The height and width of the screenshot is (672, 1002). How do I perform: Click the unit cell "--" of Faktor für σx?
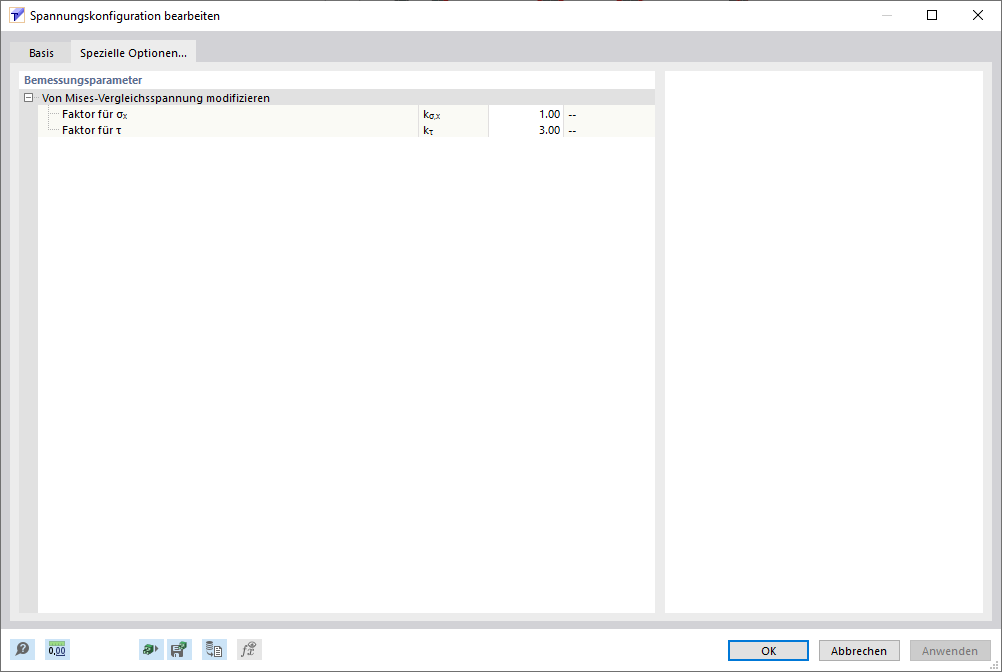click(609, 114)
